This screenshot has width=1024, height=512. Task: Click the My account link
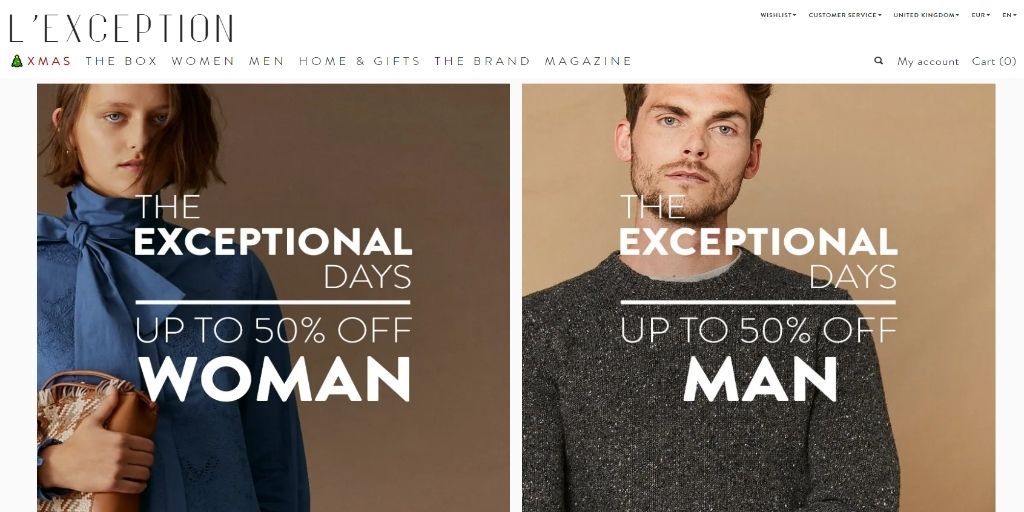point(928,61)
